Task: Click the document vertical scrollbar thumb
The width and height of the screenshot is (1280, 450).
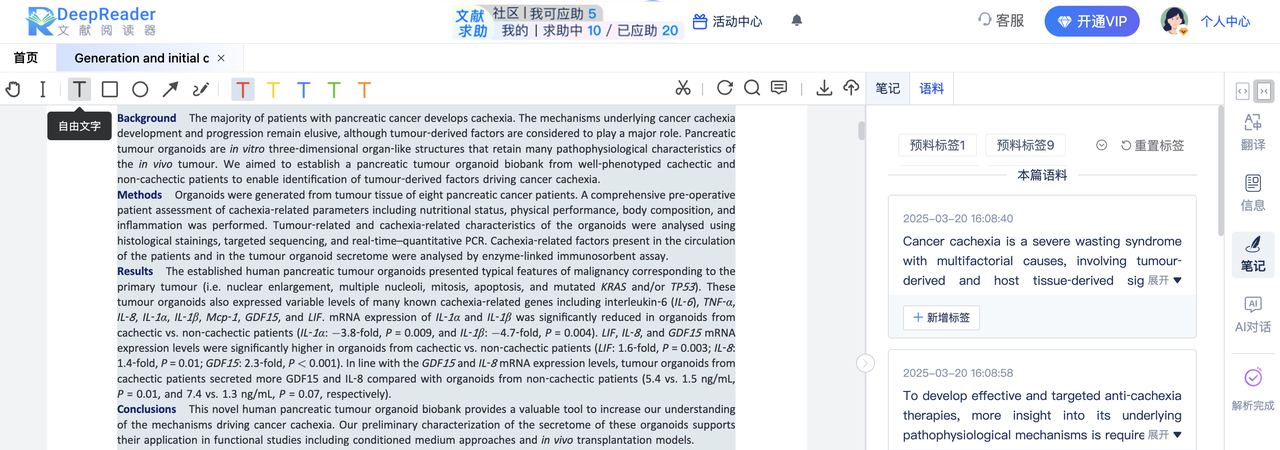Action: [862, 131]
